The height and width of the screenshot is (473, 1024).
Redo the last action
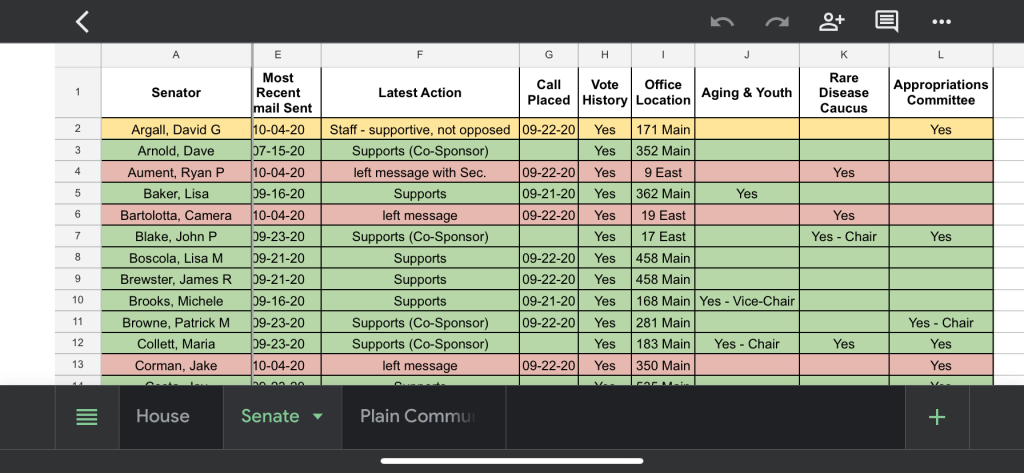(x=776, y=21)
